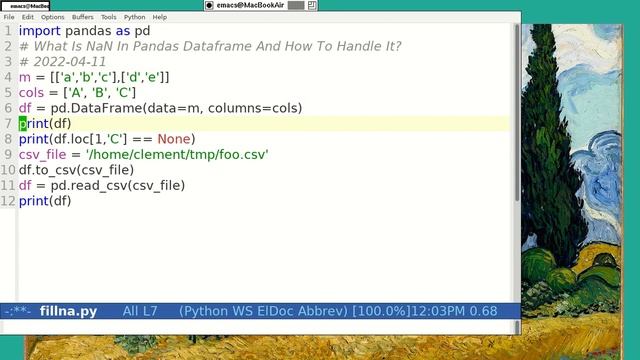Click the highlighted 'print(df)' on line 7
The width and height of the screenshot is (640, 360).
tap(45, 124)
